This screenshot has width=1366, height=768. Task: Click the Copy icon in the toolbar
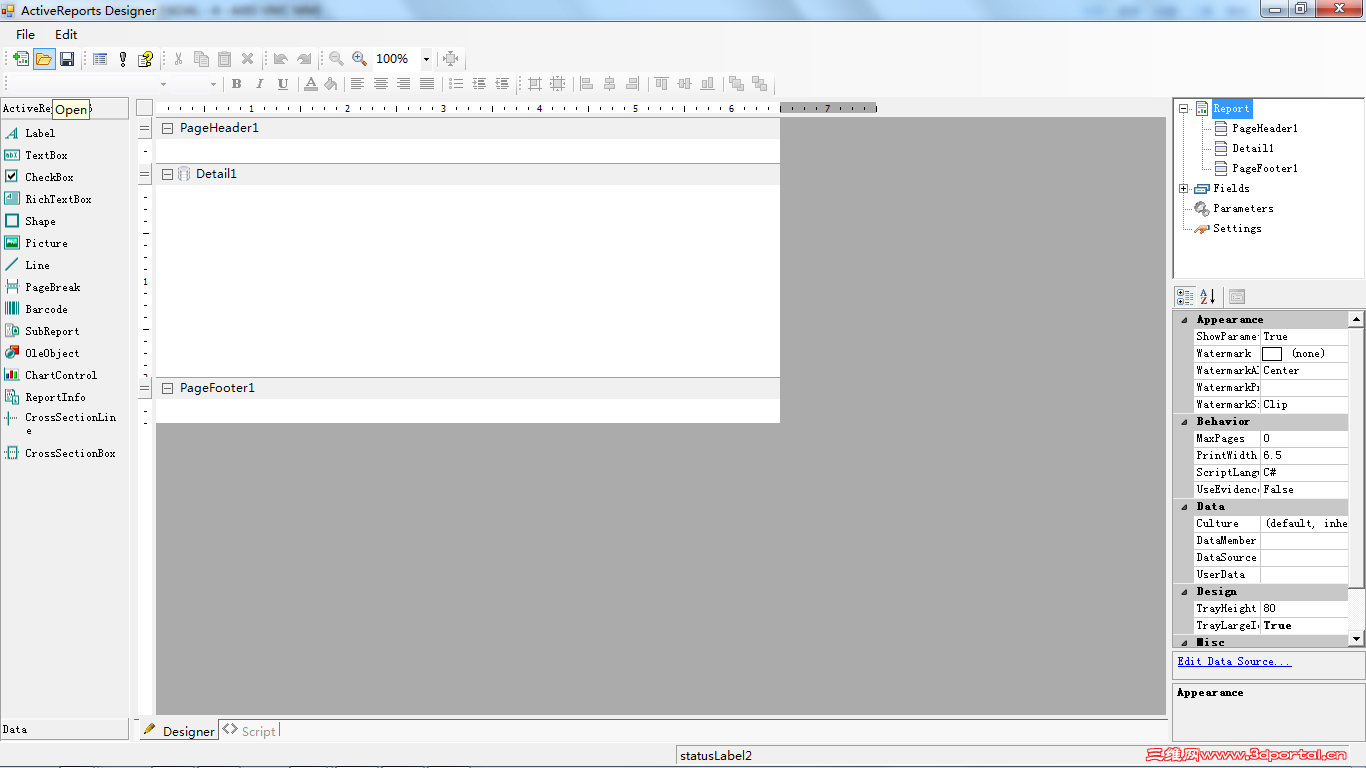point(201,59)
